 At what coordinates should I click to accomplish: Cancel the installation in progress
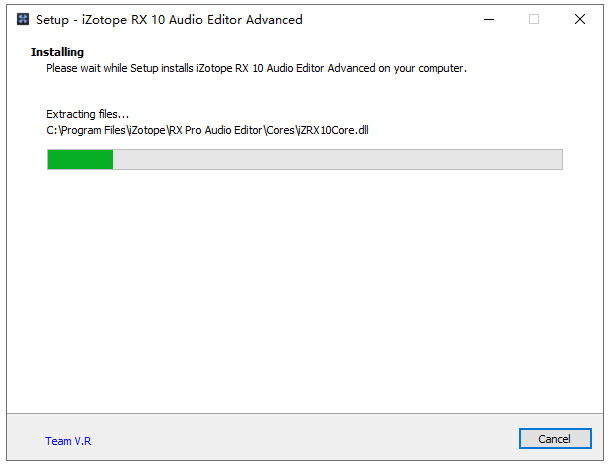pyautogui.click(x=555, y=439)
